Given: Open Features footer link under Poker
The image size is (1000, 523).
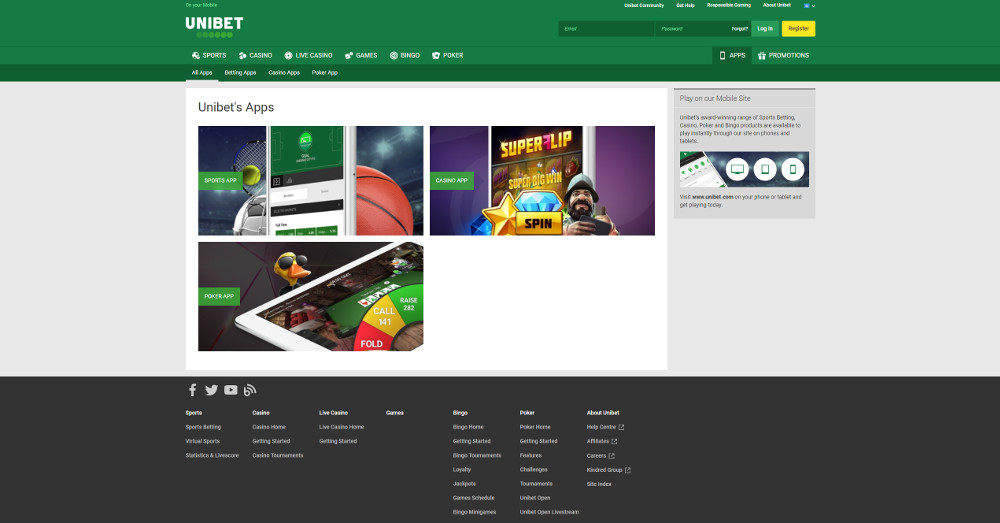Looking at the screenshot, I should click(531, 455).
